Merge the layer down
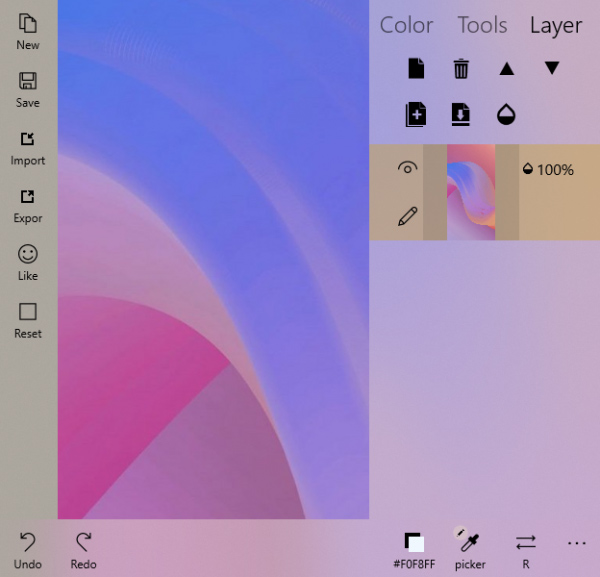 coord(461,114)
